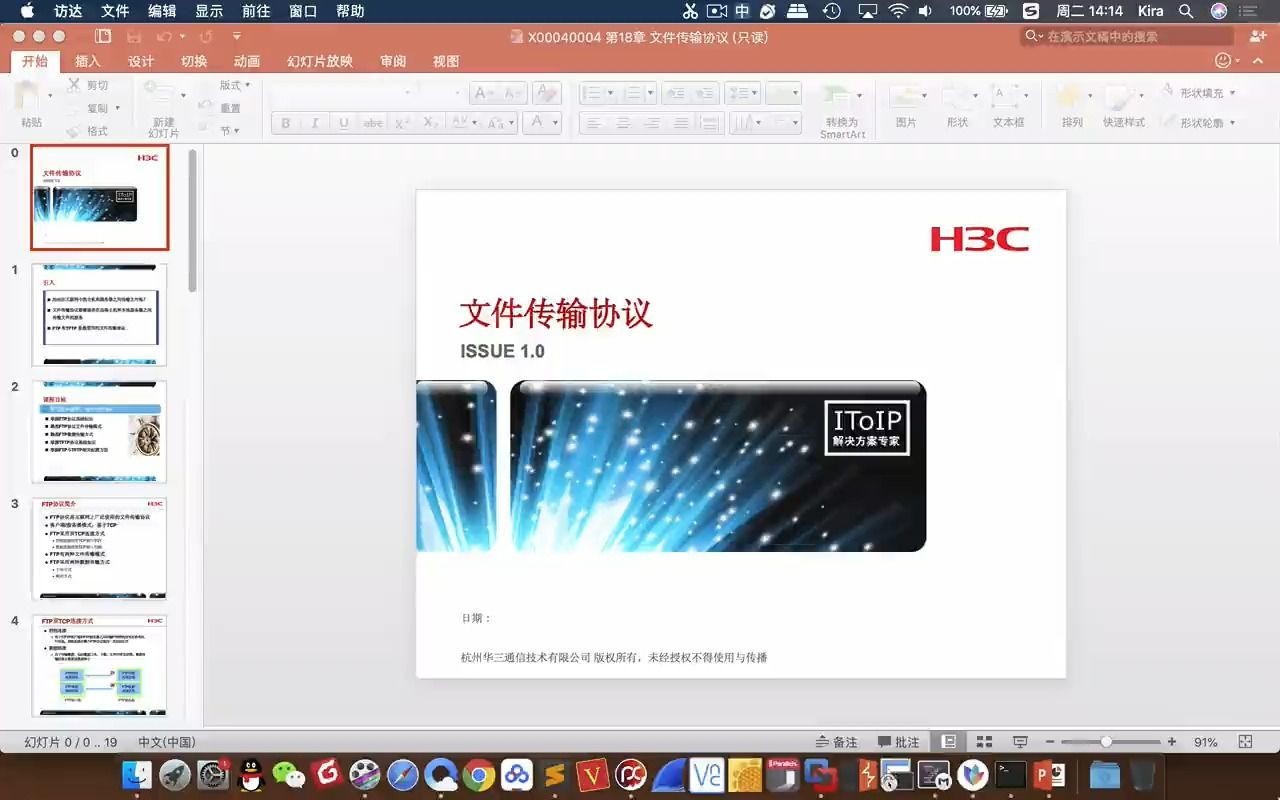Viewport: 1280px width, 800px height.
Task: Click the zoom slider handle
Action: [x=1106, y=742]
